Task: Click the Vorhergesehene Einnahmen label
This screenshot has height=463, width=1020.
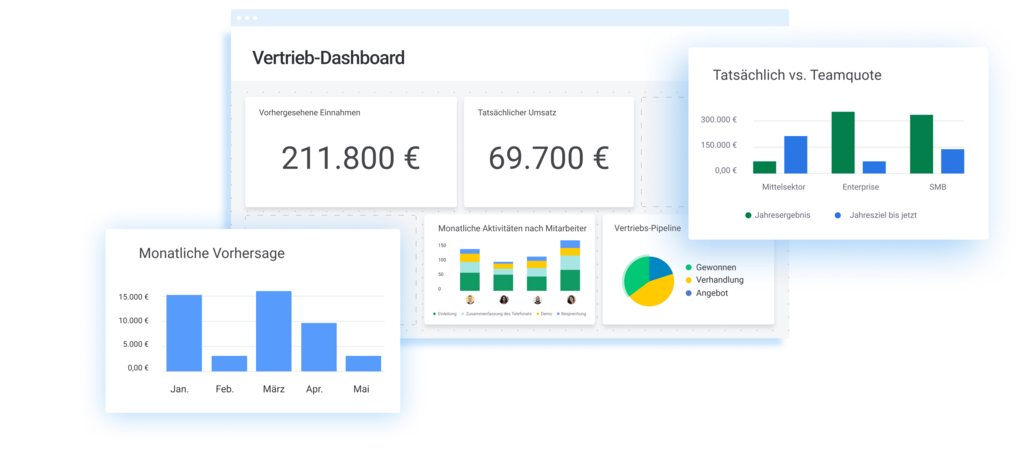Action: coord(310,112)
